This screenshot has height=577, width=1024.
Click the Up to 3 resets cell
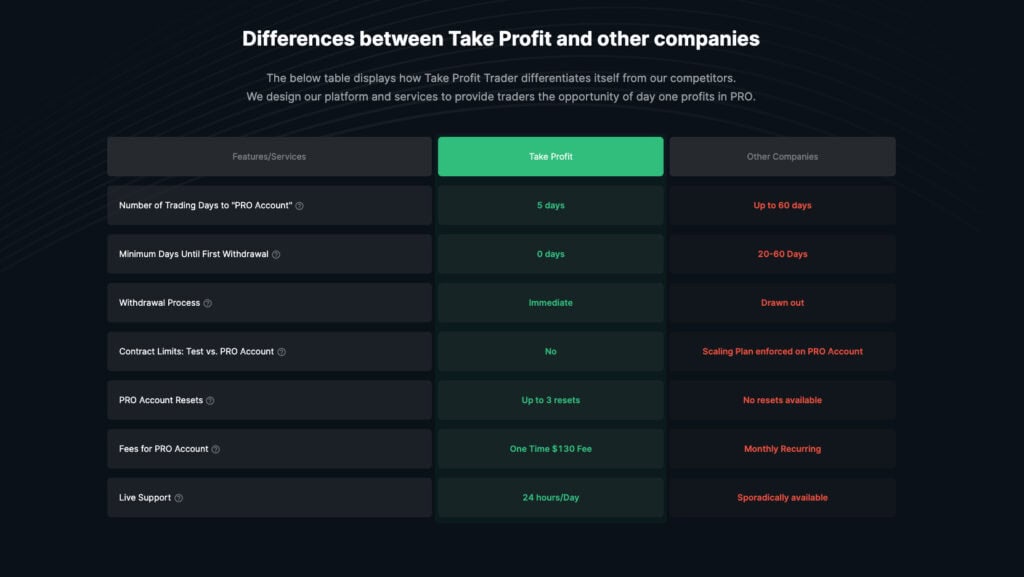550,400
